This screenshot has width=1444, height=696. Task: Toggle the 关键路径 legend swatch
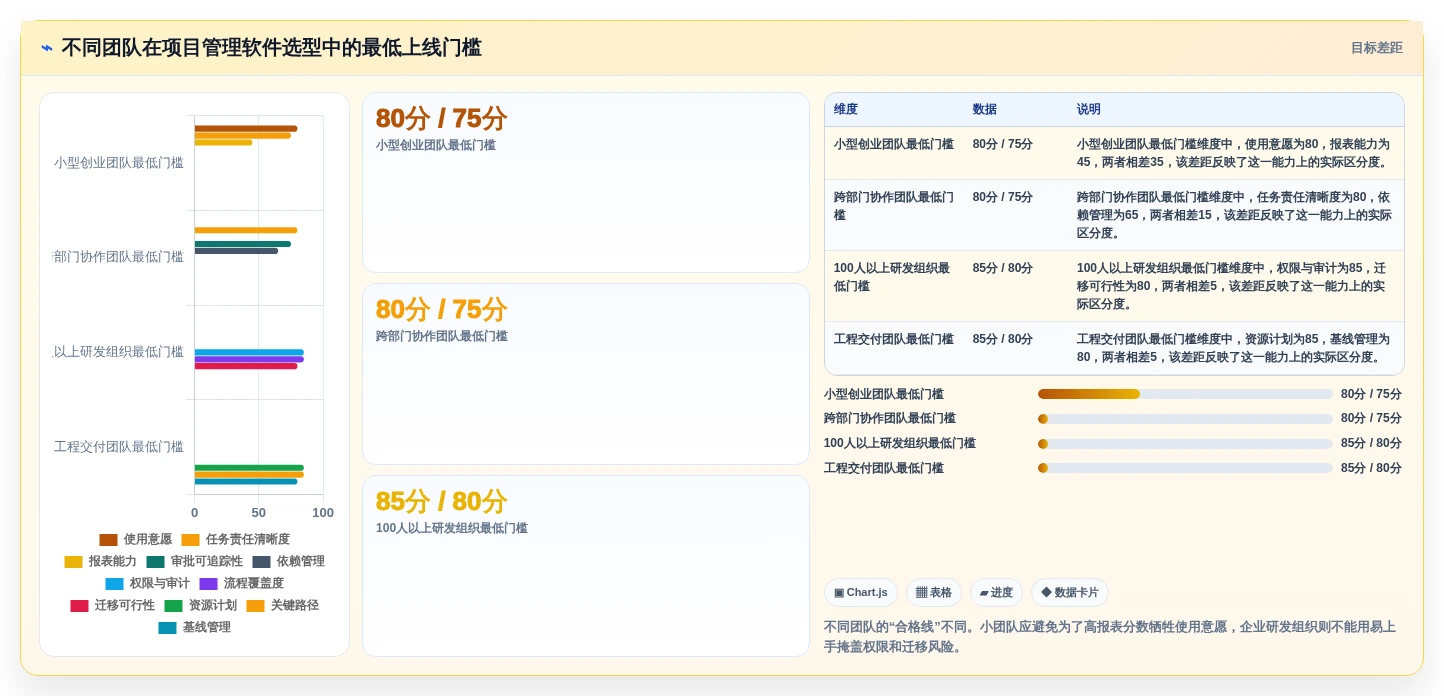[255, 606]
